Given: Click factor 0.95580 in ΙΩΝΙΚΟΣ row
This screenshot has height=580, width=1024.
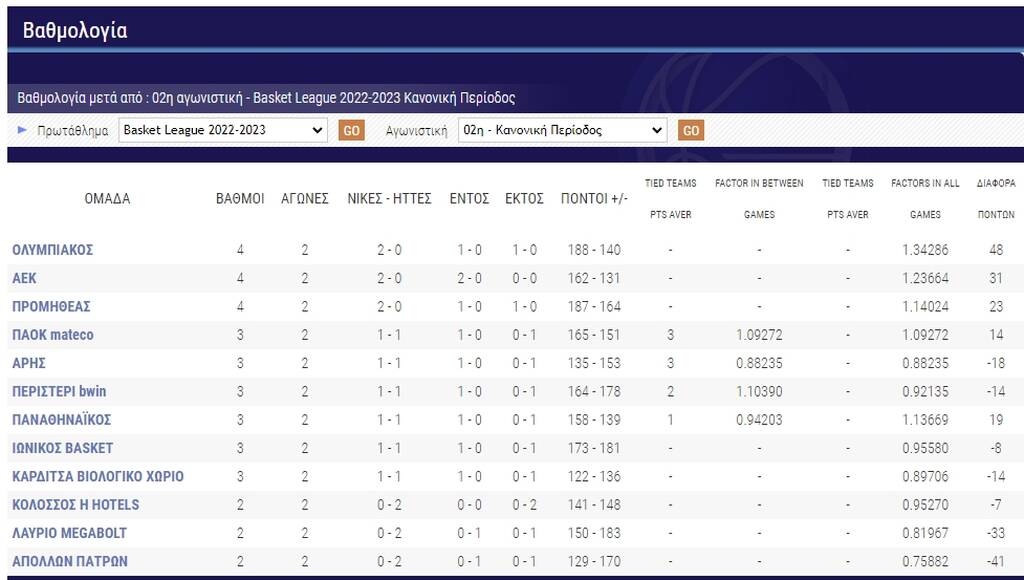Looking at the screenshot, I should click(x=925, y=448).
